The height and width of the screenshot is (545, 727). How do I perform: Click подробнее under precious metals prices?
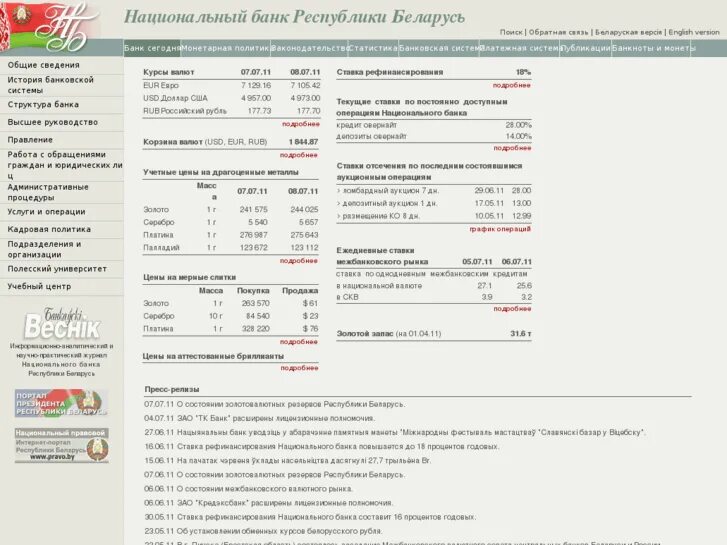(299, 261)
